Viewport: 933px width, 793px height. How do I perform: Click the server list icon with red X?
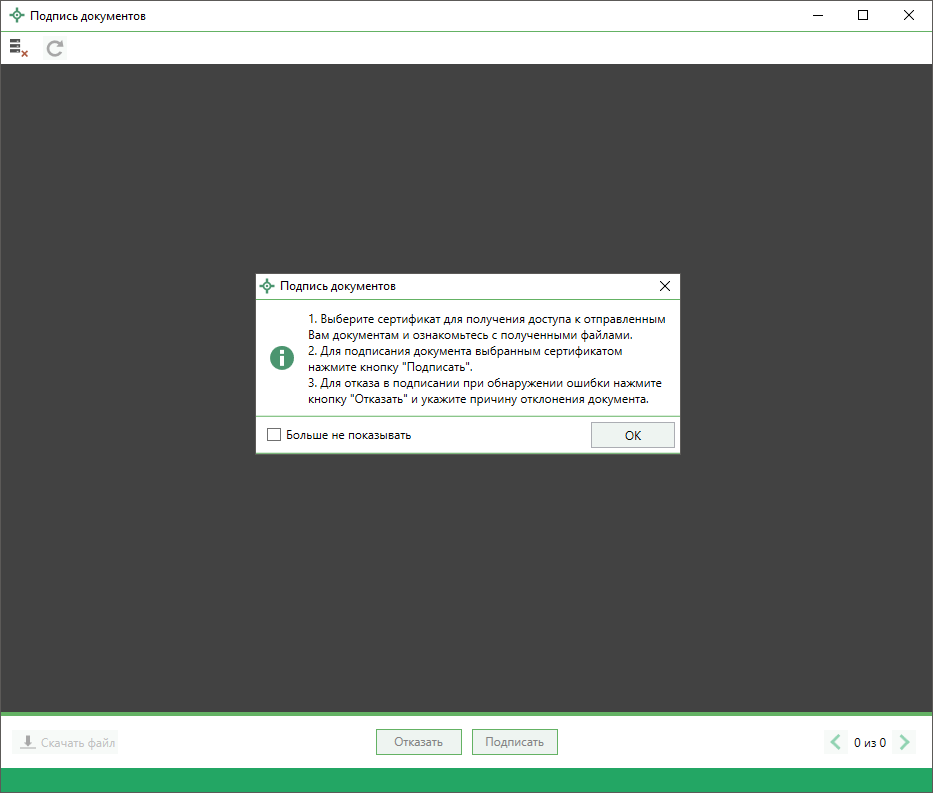[18, 48]
